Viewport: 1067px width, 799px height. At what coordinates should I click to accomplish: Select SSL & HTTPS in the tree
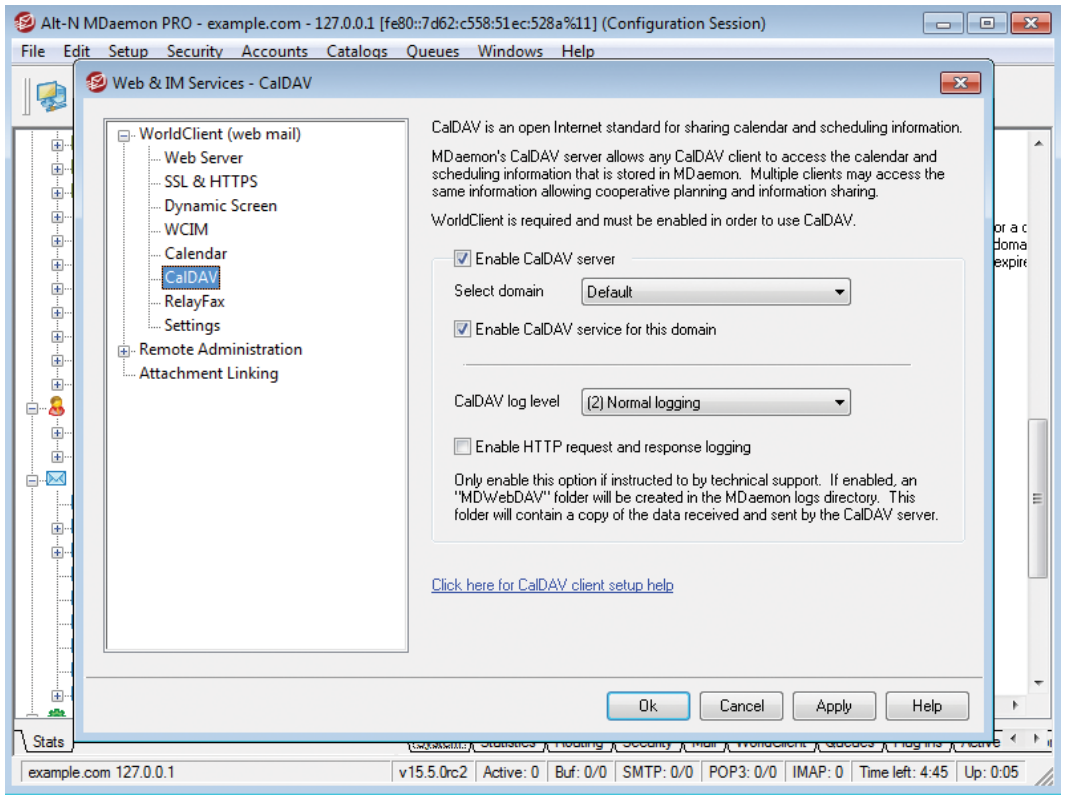point(211,182)
